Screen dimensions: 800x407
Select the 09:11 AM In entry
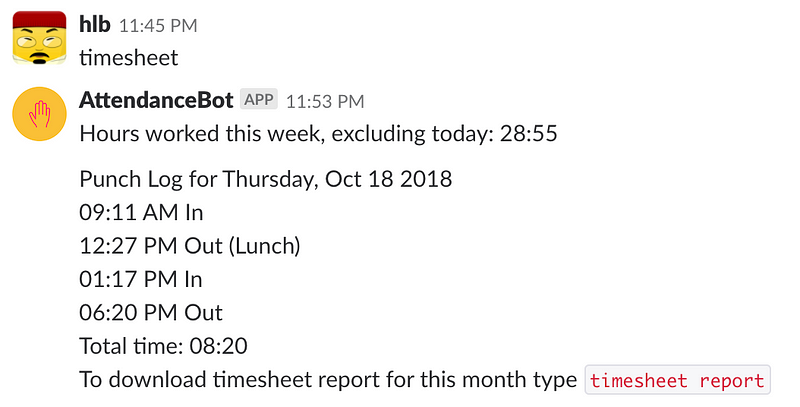pos(141,213)
